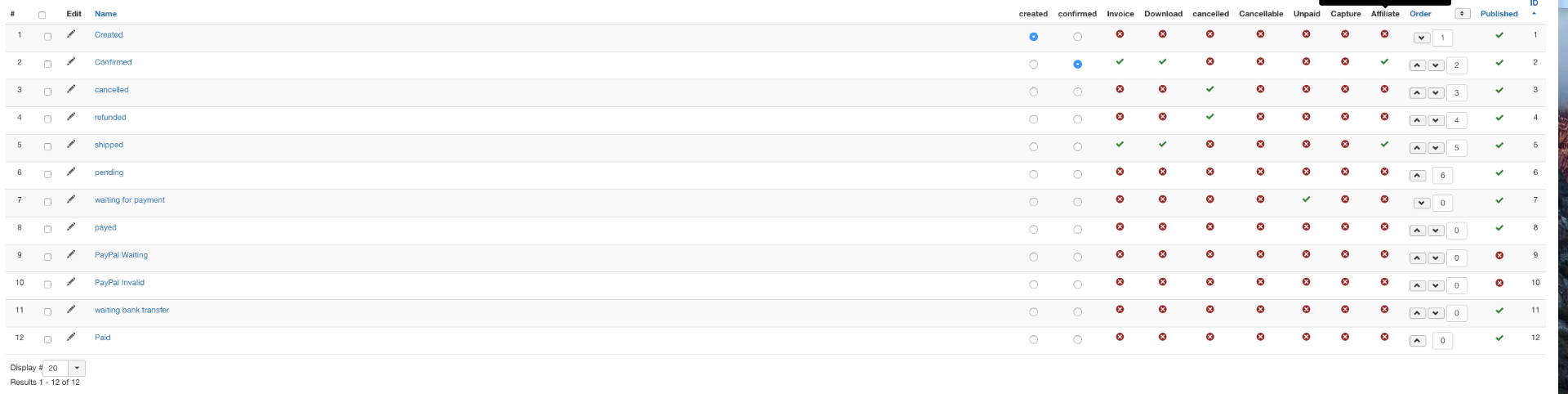Click the edit pencil for the shipped row
The height and width of the screenshot is (394, 1568).
71,145
